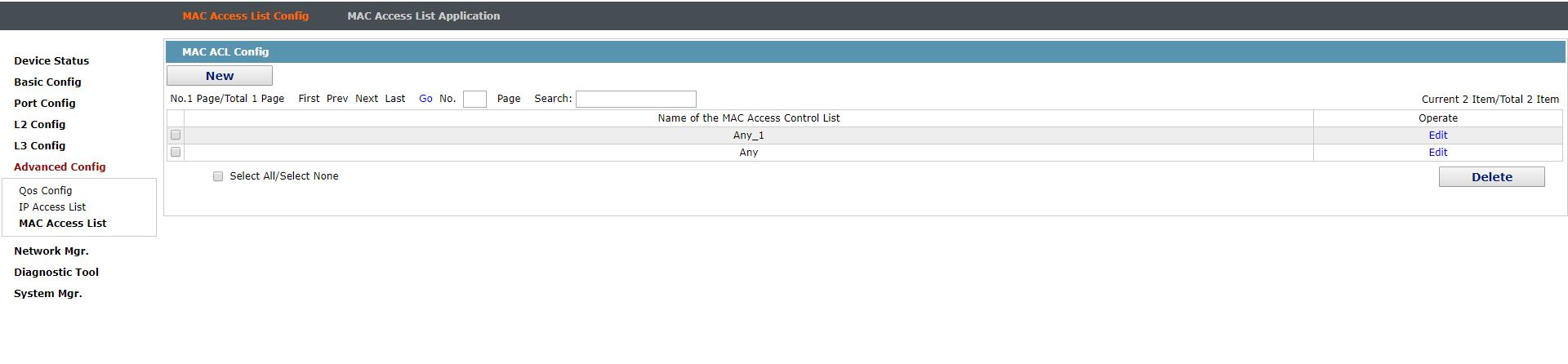Collapse the Advanced Config section
The image size is (1568, 364).
click(60, 167)
